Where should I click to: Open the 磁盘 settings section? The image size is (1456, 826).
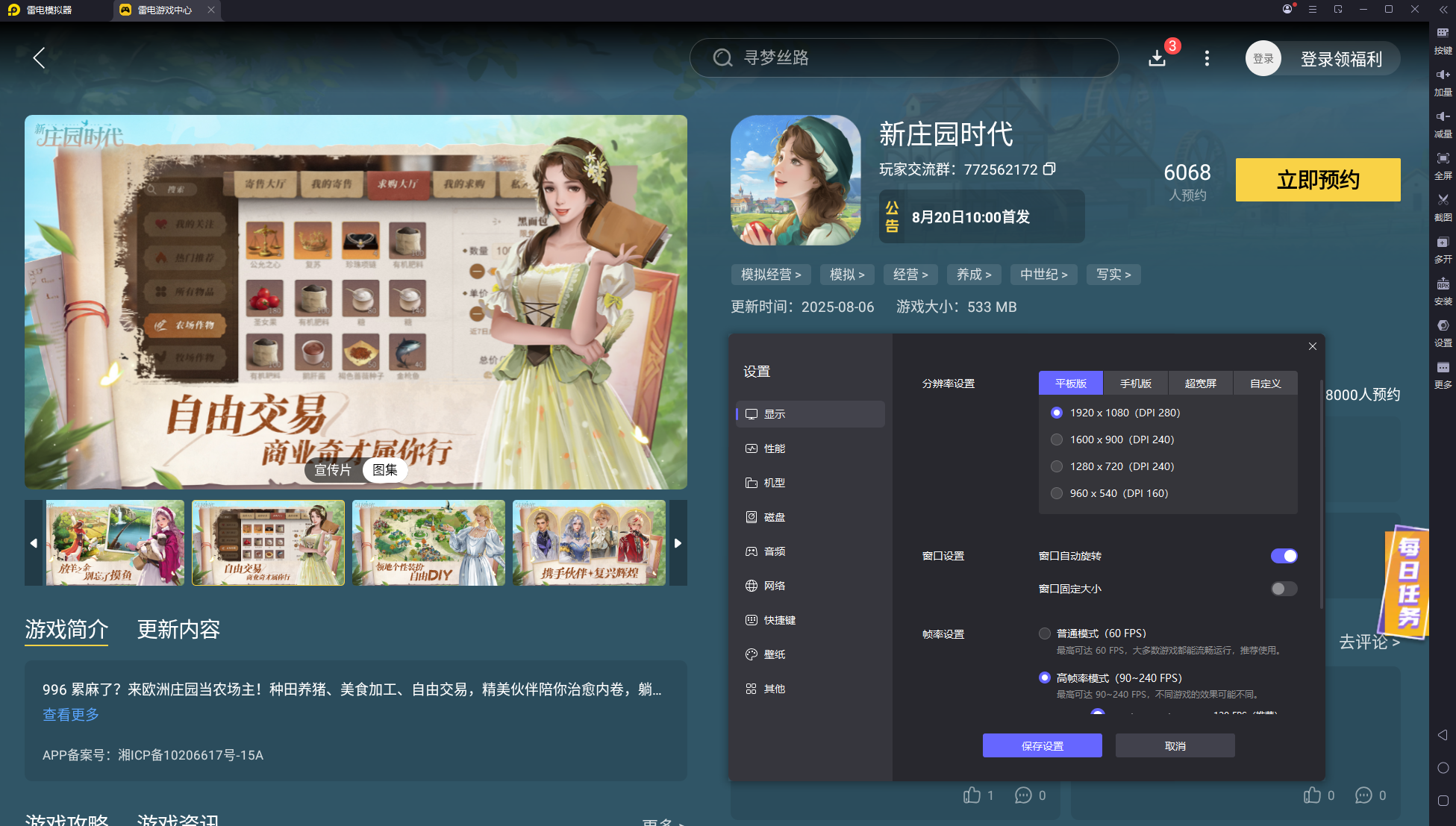tap(810, 517)
